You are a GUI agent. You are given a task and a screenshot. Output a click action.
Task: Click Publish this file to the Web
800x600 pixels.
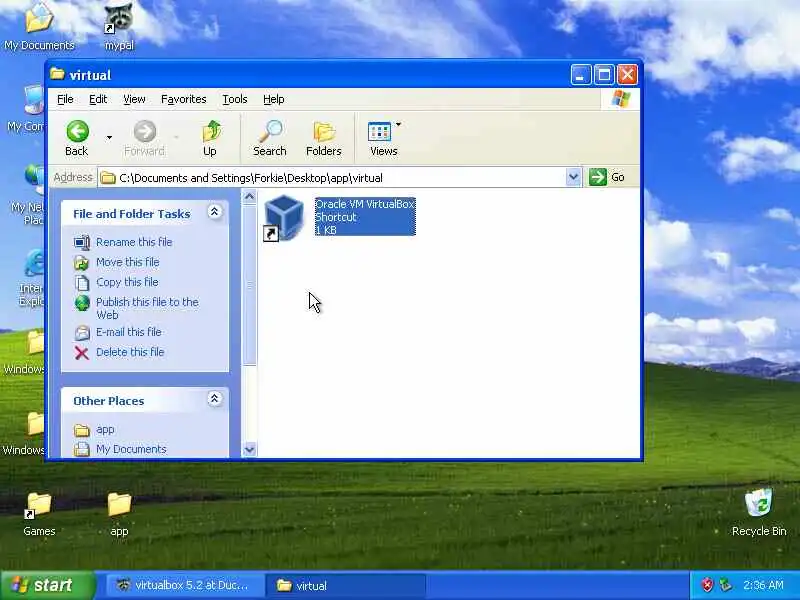147,308
